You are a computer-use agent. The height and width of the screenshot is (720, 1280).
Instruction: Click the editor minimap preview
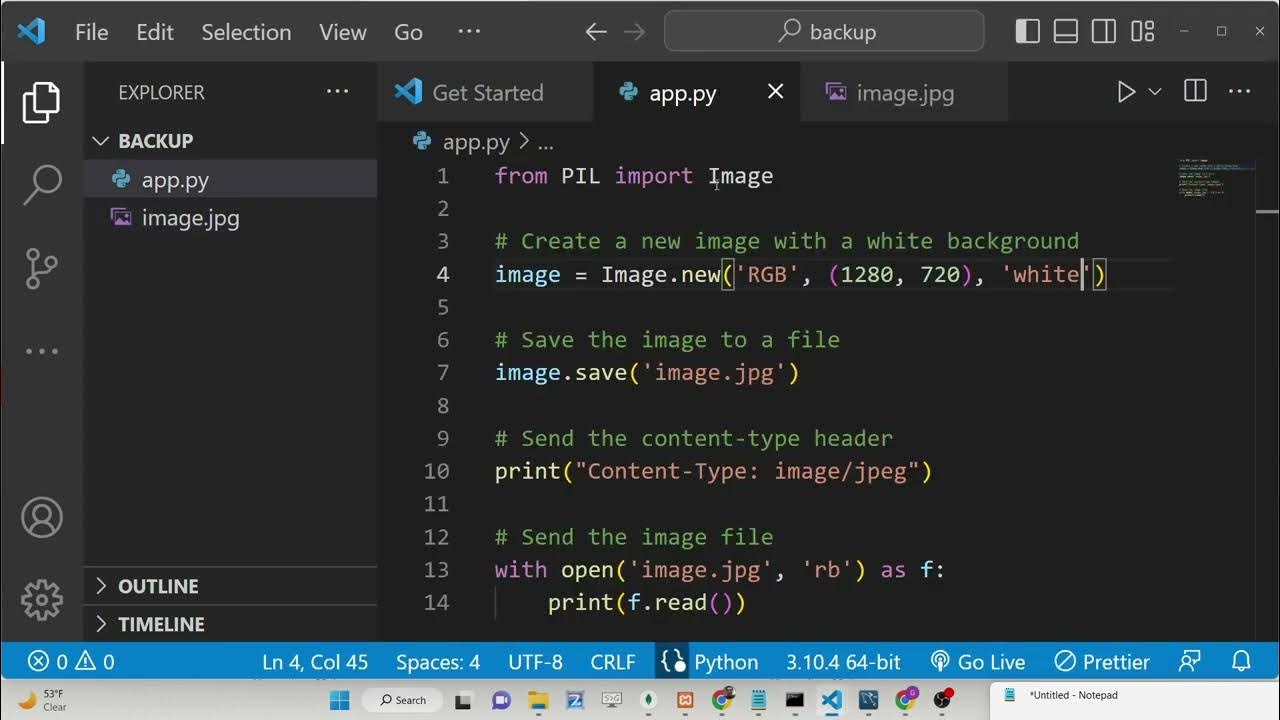click(x=1214, y=178)
